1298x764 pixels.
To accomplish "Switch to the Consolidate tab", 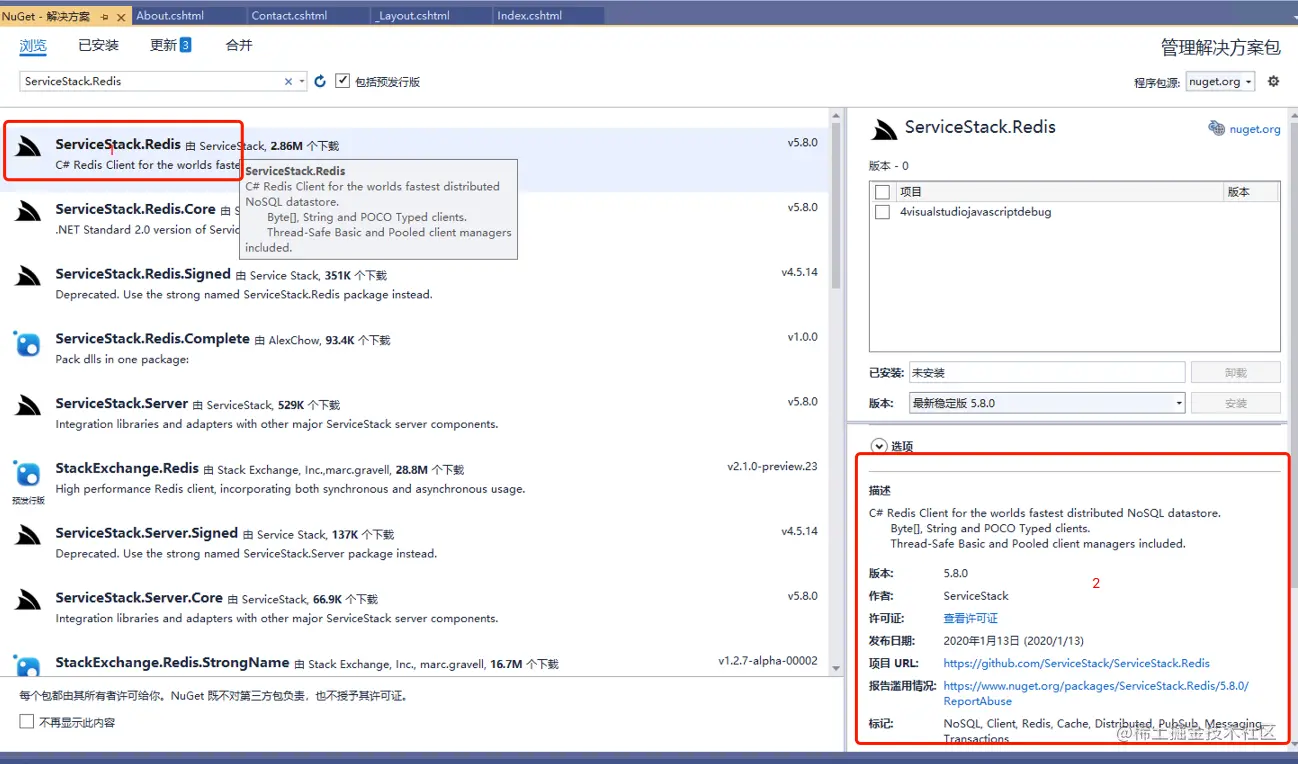I will [x=238, y=45].
